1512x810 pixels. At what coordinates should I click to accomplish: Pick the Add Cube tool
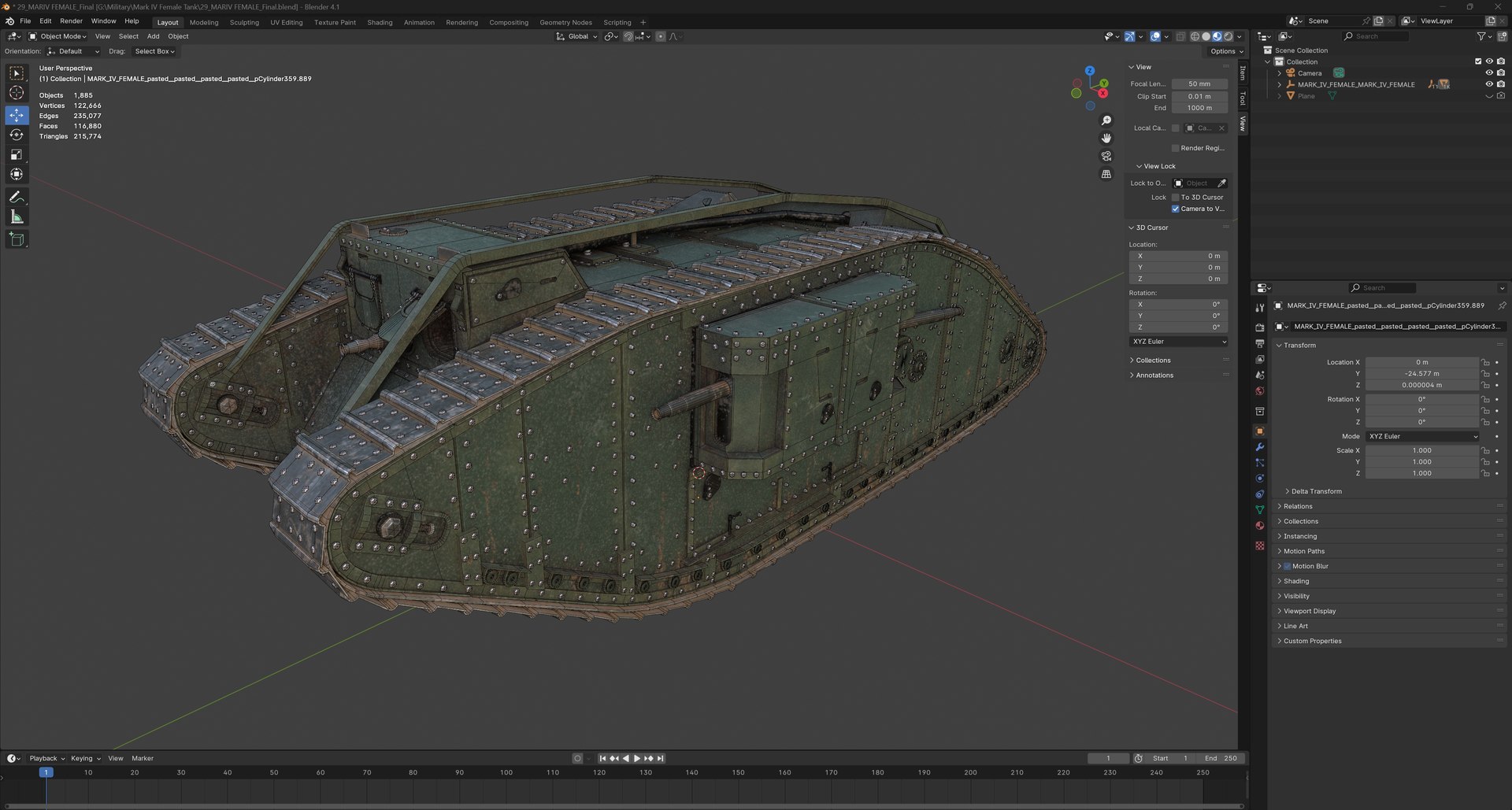pos(17,239)
